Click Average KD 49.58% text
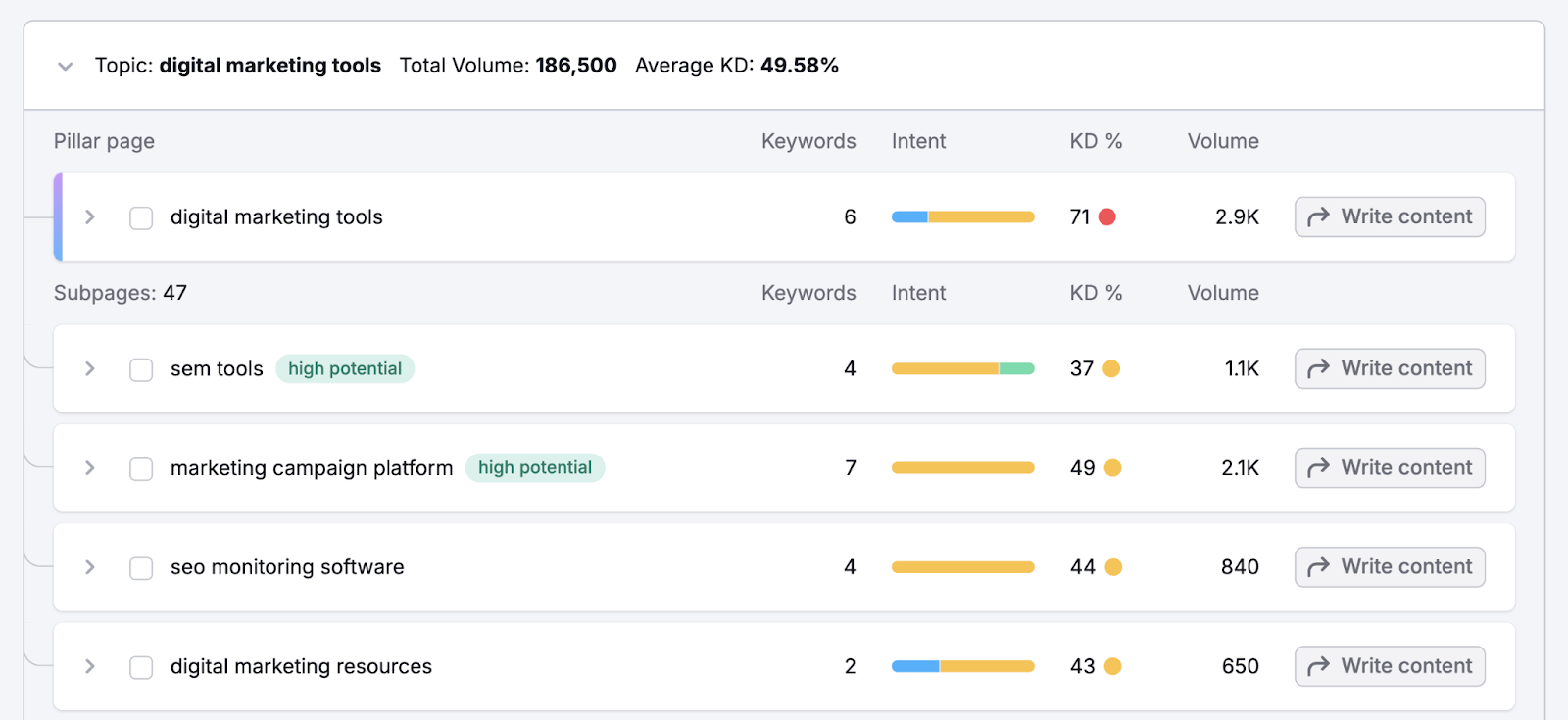1568x720 pixels. pyautogui.click(x=737, y=66)
